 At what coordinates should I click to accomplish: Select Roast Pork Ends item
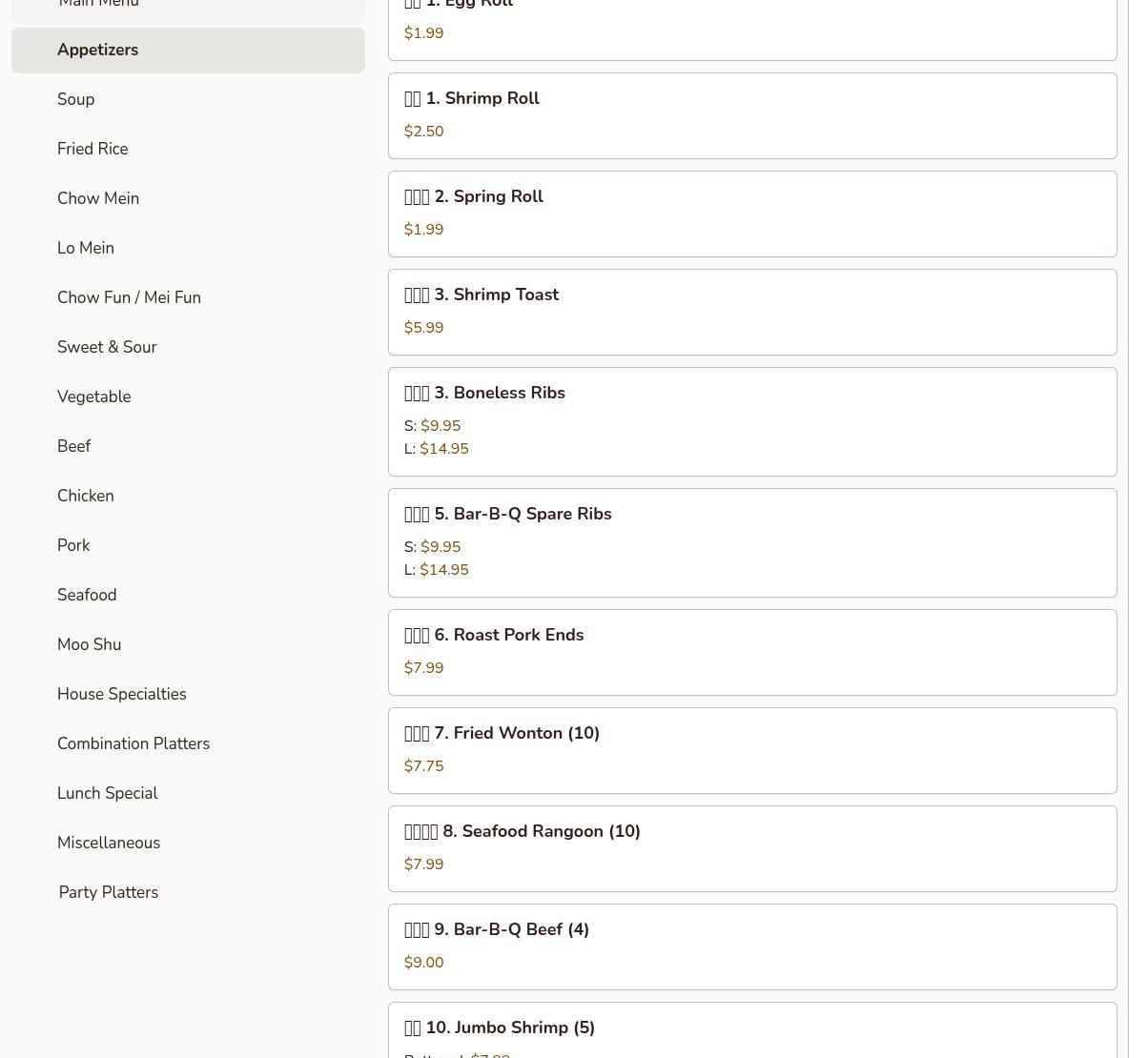coord(751,652)
